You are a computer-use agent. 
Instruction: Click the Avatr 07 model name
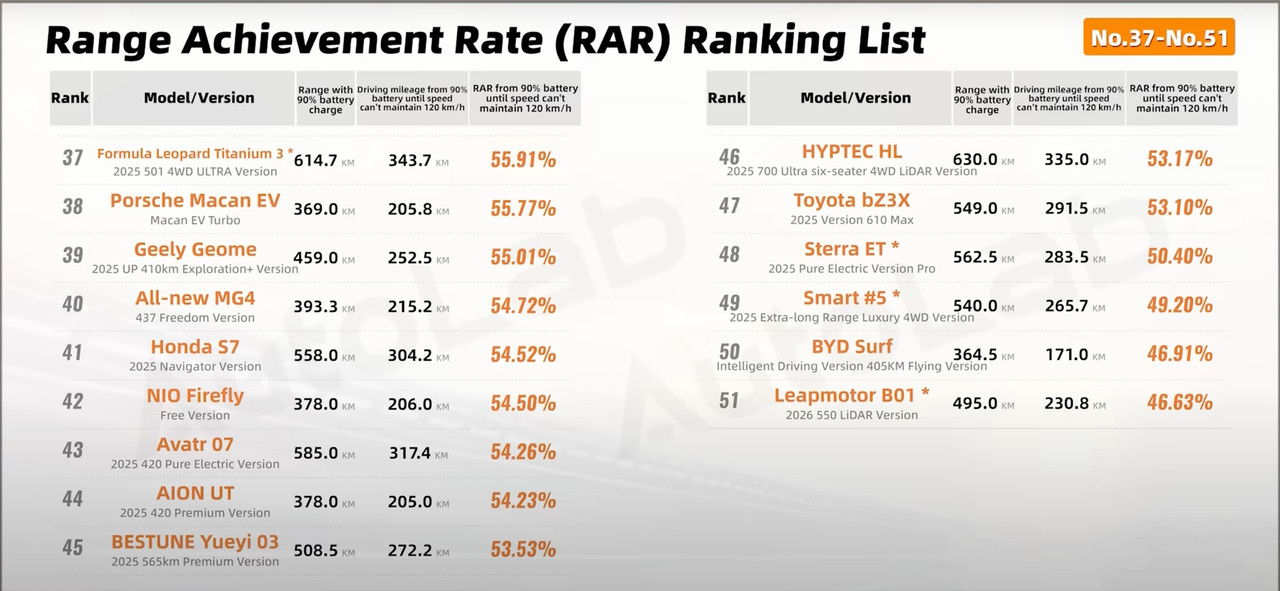coord(195,444)
